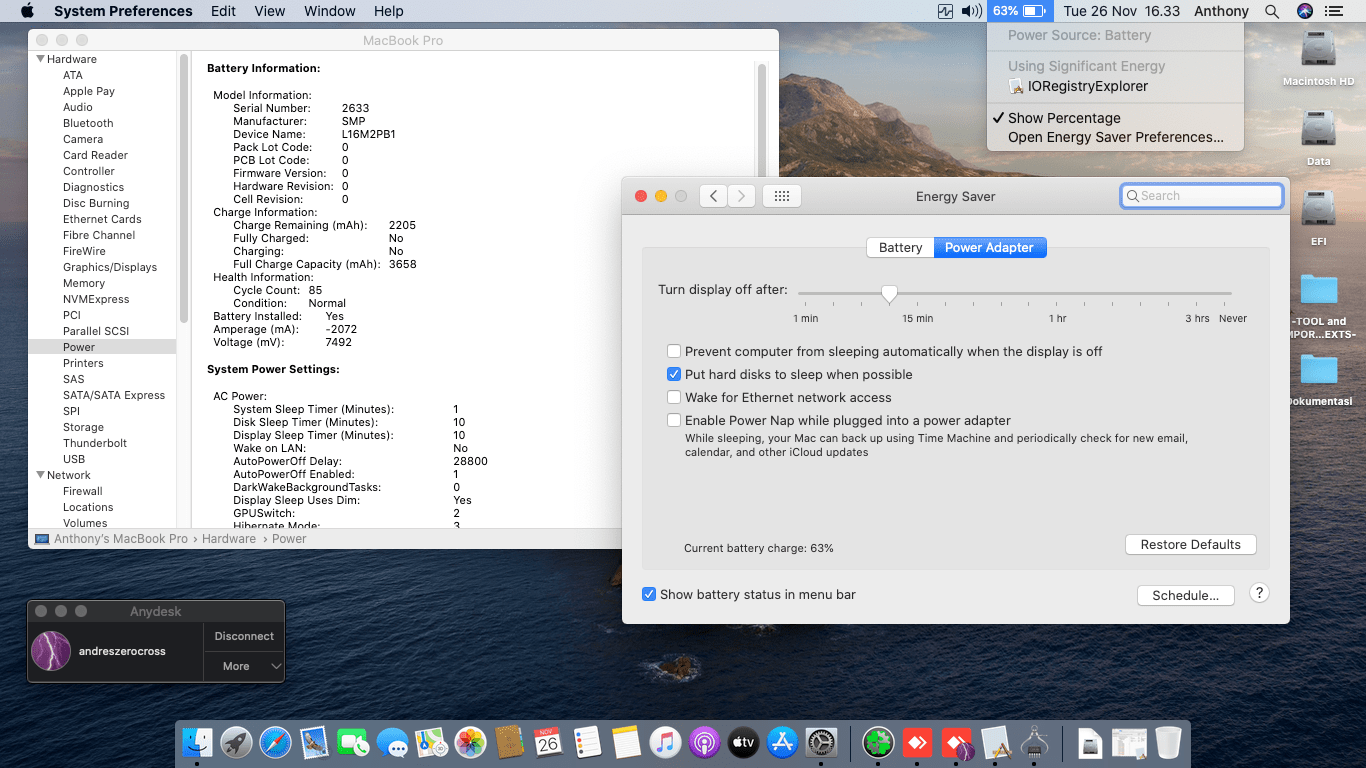Click the Show All grid icon
1366x768 pixels.
click(781, 196)
